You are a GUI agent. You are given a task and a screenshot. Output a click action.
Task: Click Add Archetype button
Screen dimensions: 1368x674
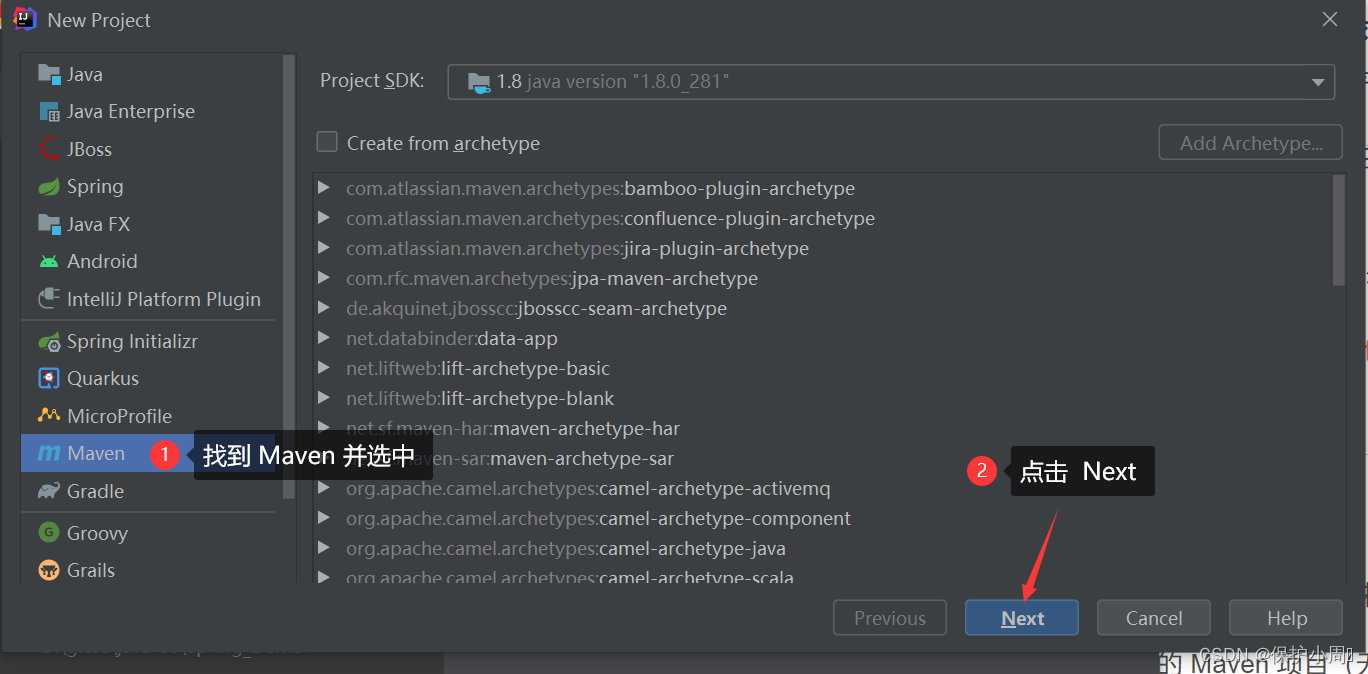coord(1250,143)
